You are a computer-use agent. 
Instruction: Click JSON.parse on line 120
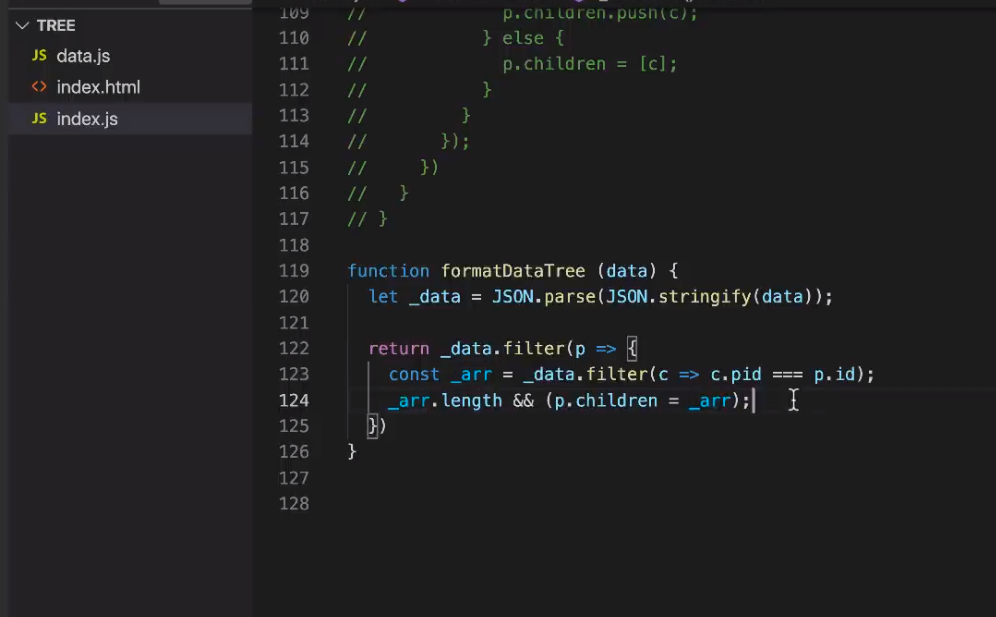point(544,297)
